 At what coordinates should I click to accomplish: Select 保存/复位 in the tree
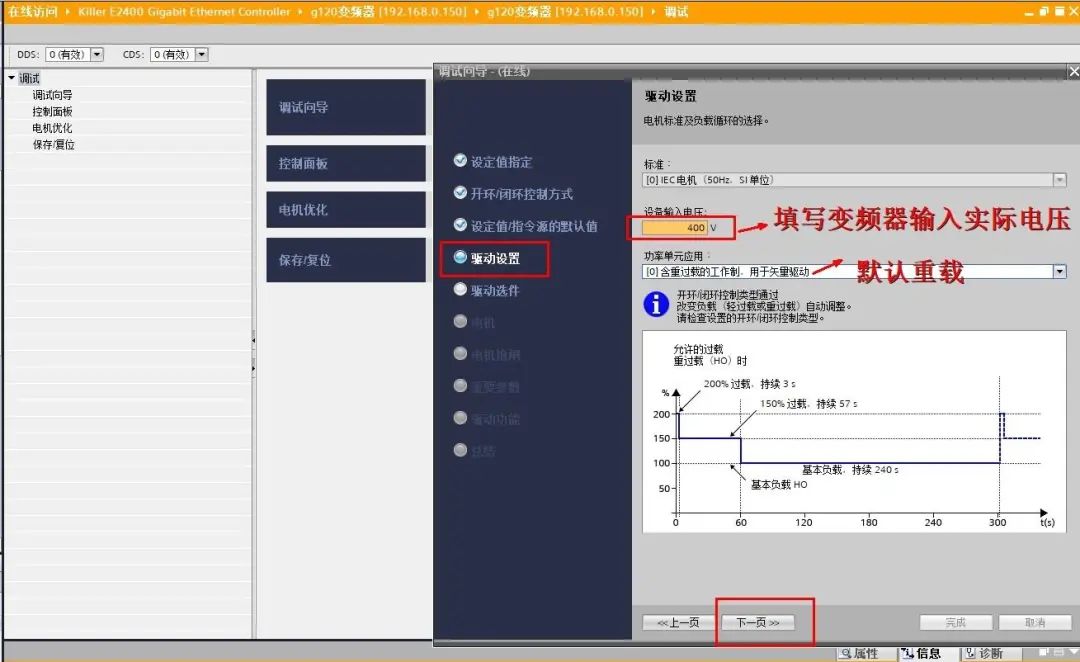[54, 145]
